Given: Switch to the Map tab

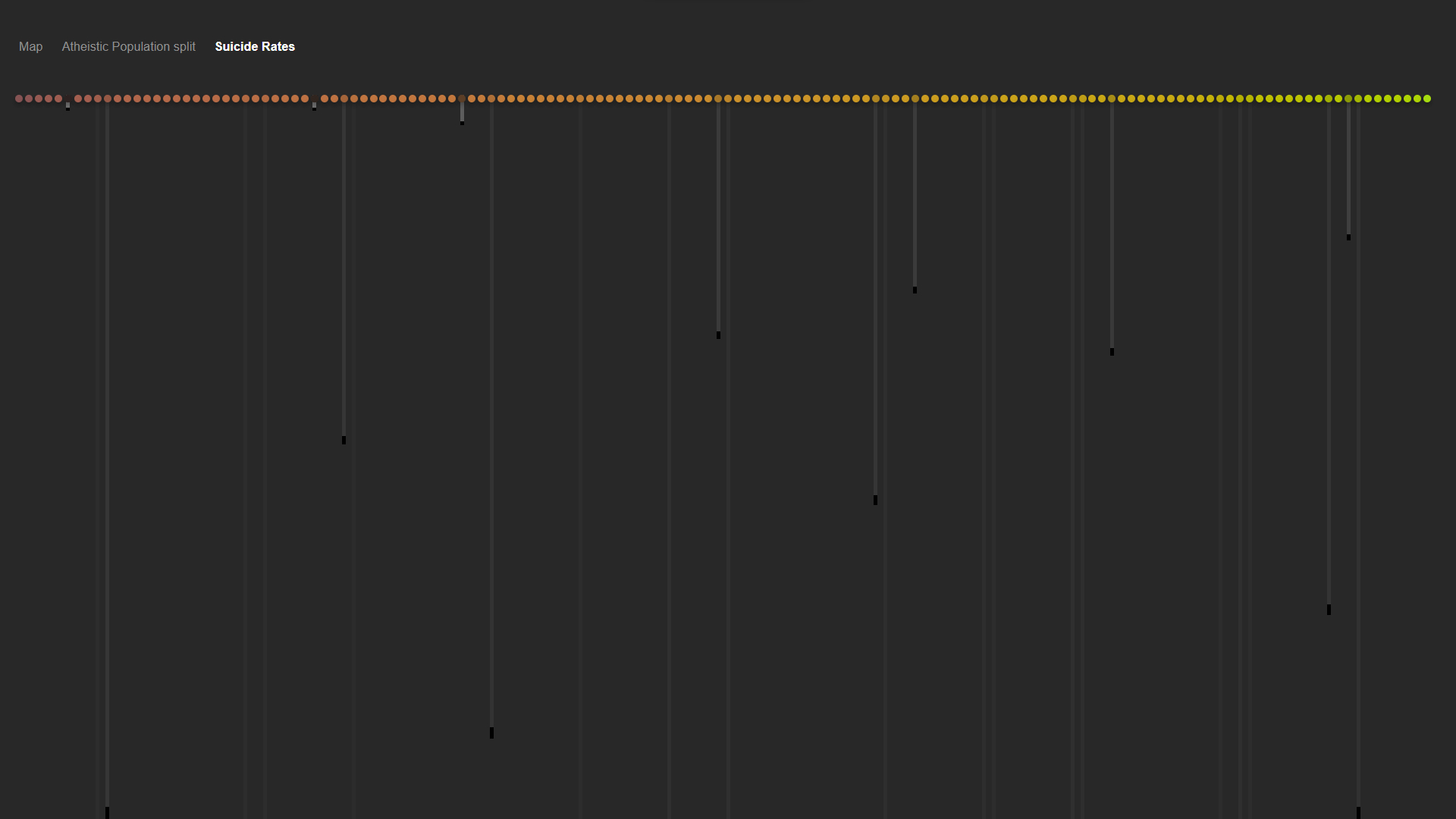Looking at the screenshot, I should point(30,46).
